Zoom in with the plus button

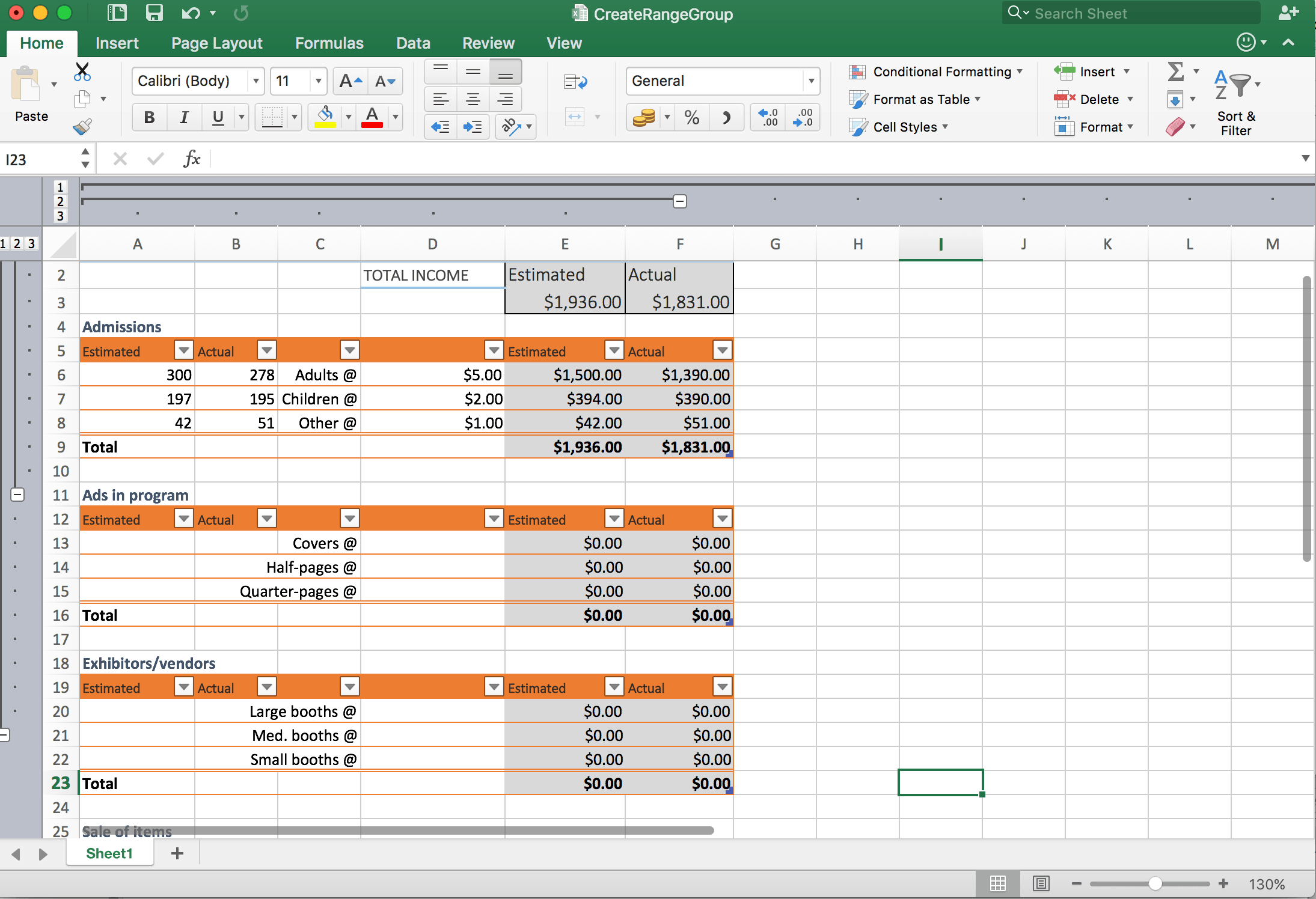coord(1223,883)
